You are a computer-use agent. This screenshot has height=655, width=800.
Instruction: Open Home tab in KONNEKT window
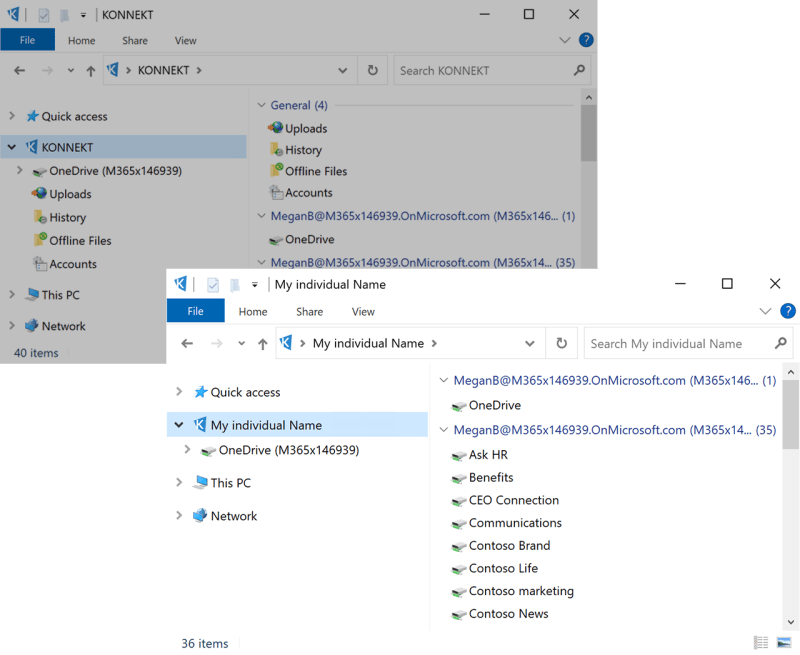tap(82, 40)
